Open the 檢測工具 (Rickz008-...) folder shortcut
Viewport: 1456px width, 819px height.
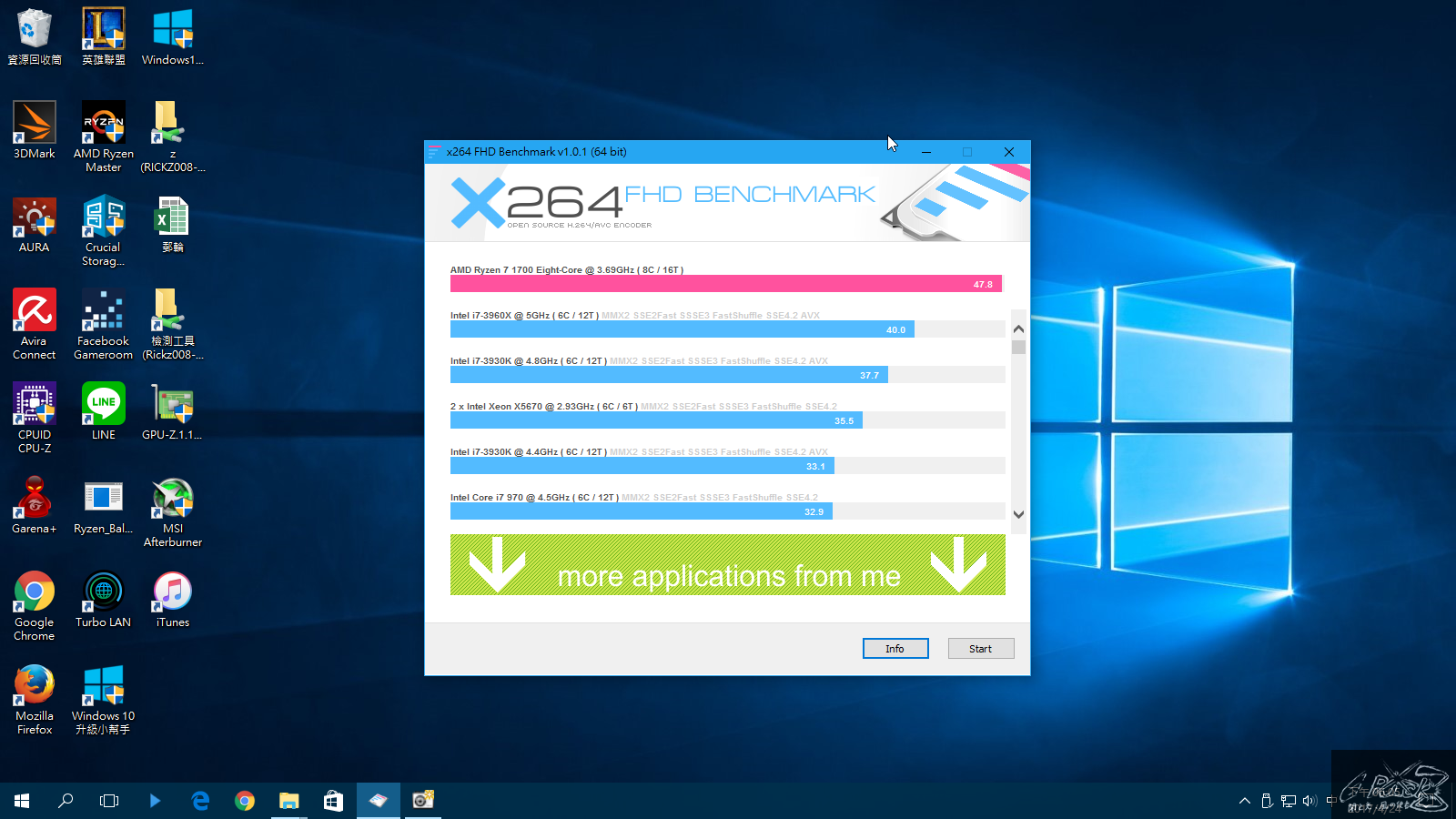pos(173,324)
